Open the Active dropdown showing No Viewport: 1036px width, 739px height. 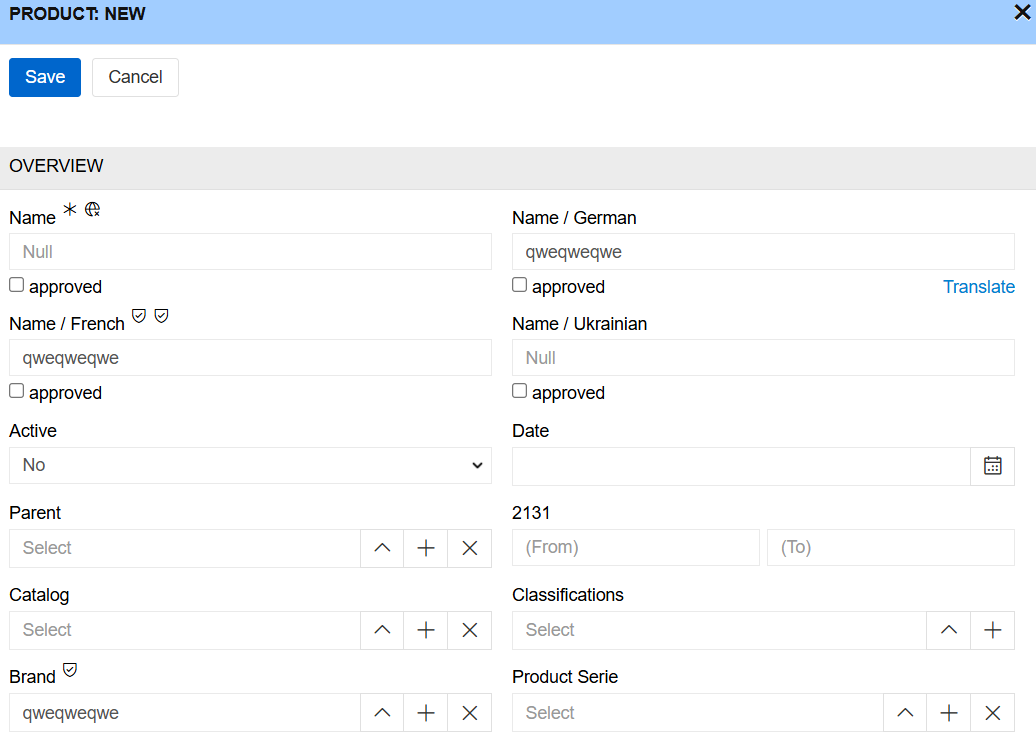[x=250, y=465]
